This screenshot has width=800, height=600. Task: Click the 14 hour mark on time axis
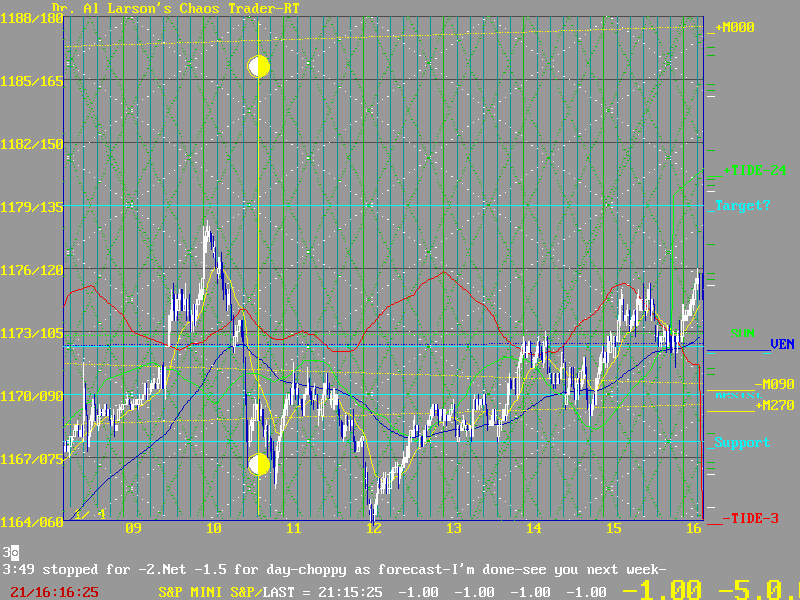(533, 528)
